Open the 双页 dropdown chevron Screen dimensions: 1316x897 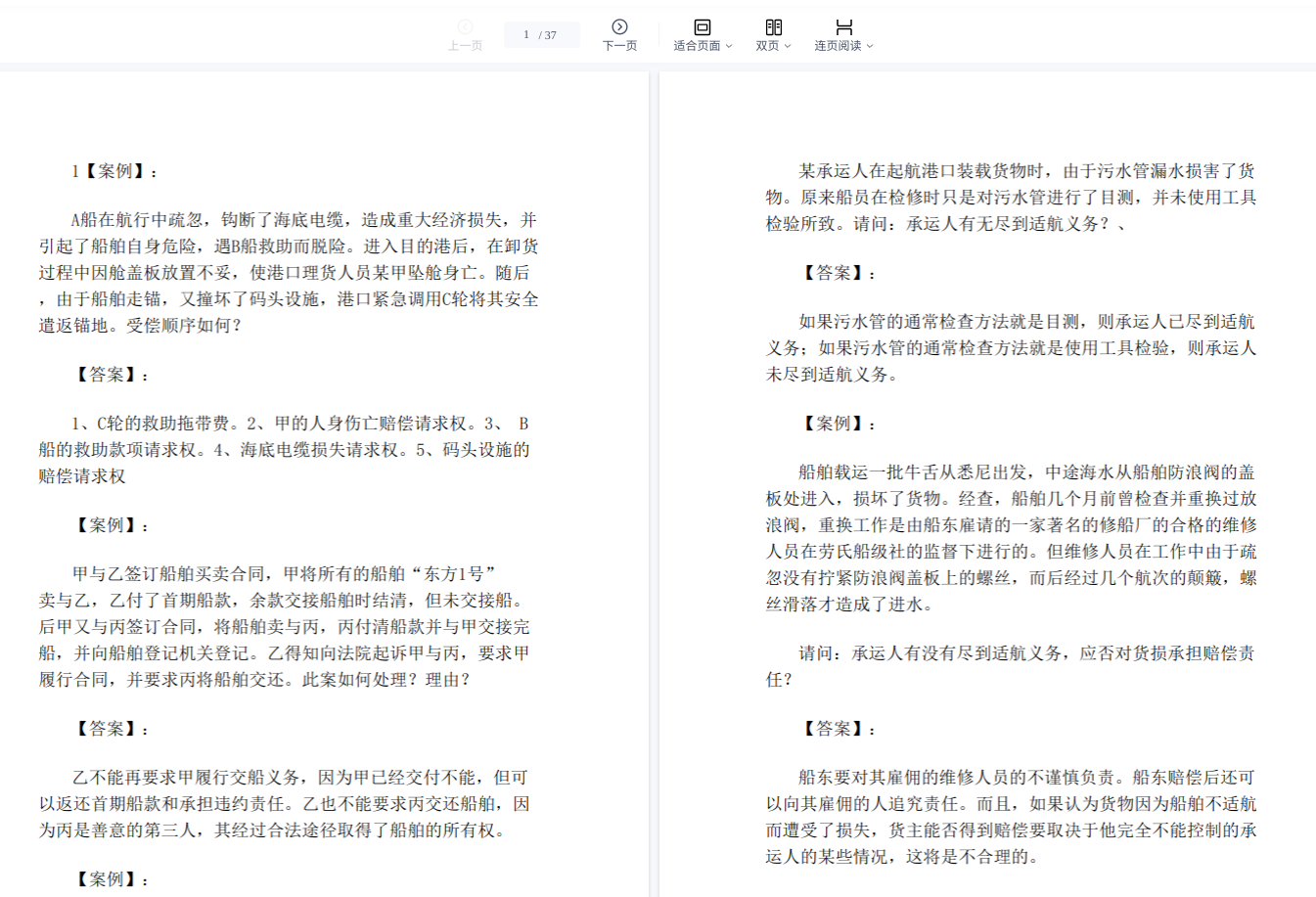tap(788, 46)
